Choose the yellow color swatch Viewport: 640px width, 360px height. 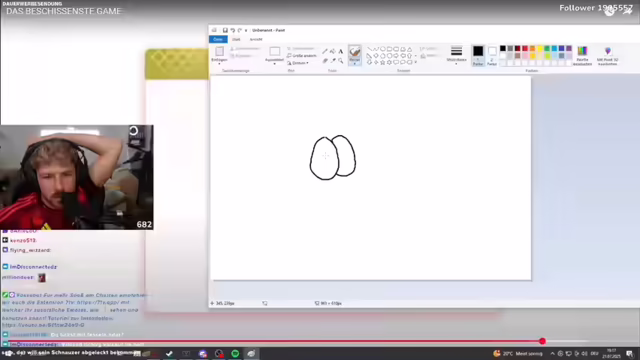[x=540, y=49]
